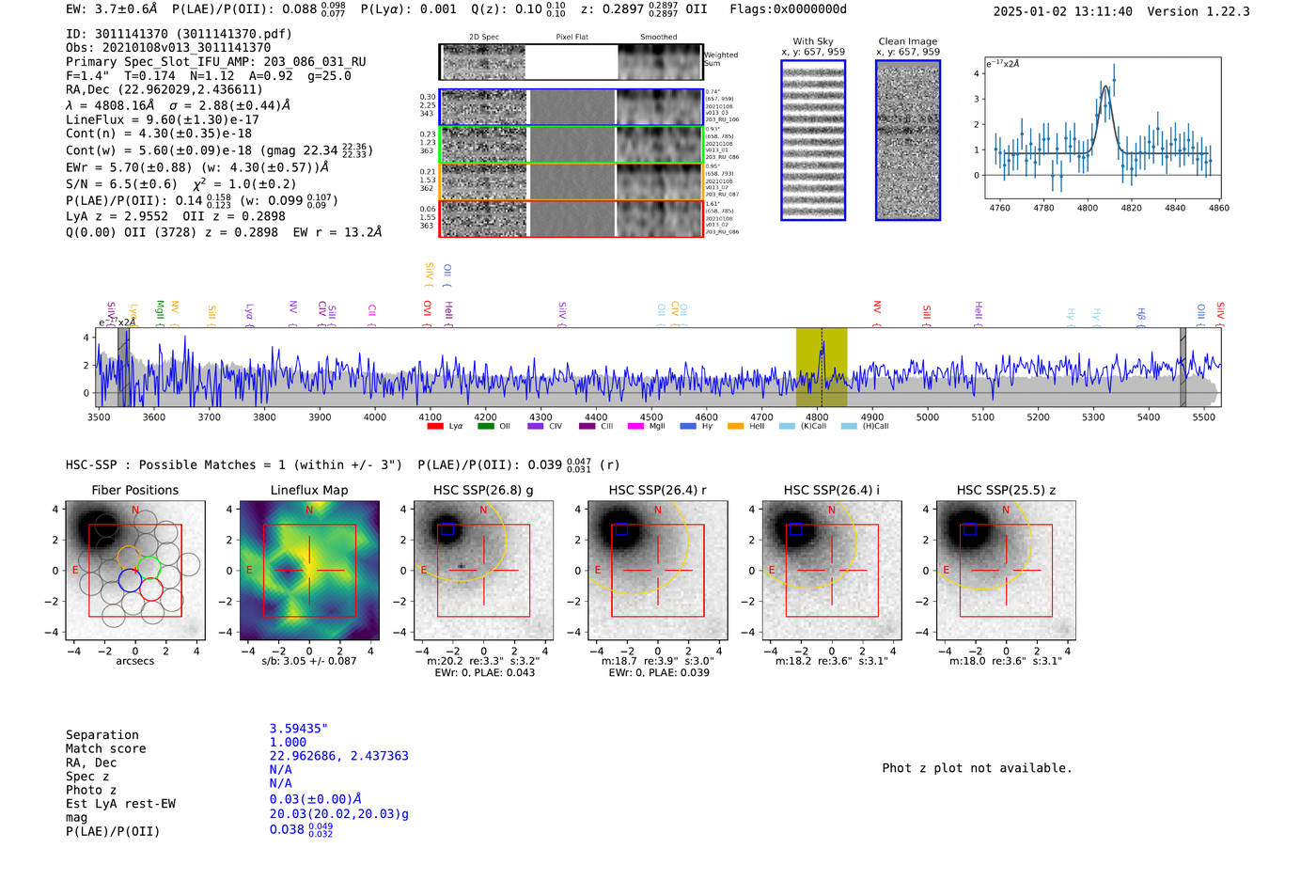Image resolution: width=1316 pixels, height=896 pixels.
Task: Click the Est LyA rest-EW value 0.03(±0.00)Å
Action: [x=316, y=799]
